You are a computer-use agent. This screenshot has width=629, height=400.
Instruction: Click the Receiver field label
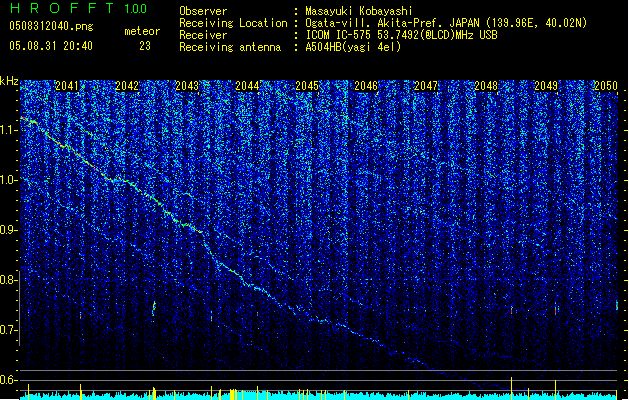(203, 35)
